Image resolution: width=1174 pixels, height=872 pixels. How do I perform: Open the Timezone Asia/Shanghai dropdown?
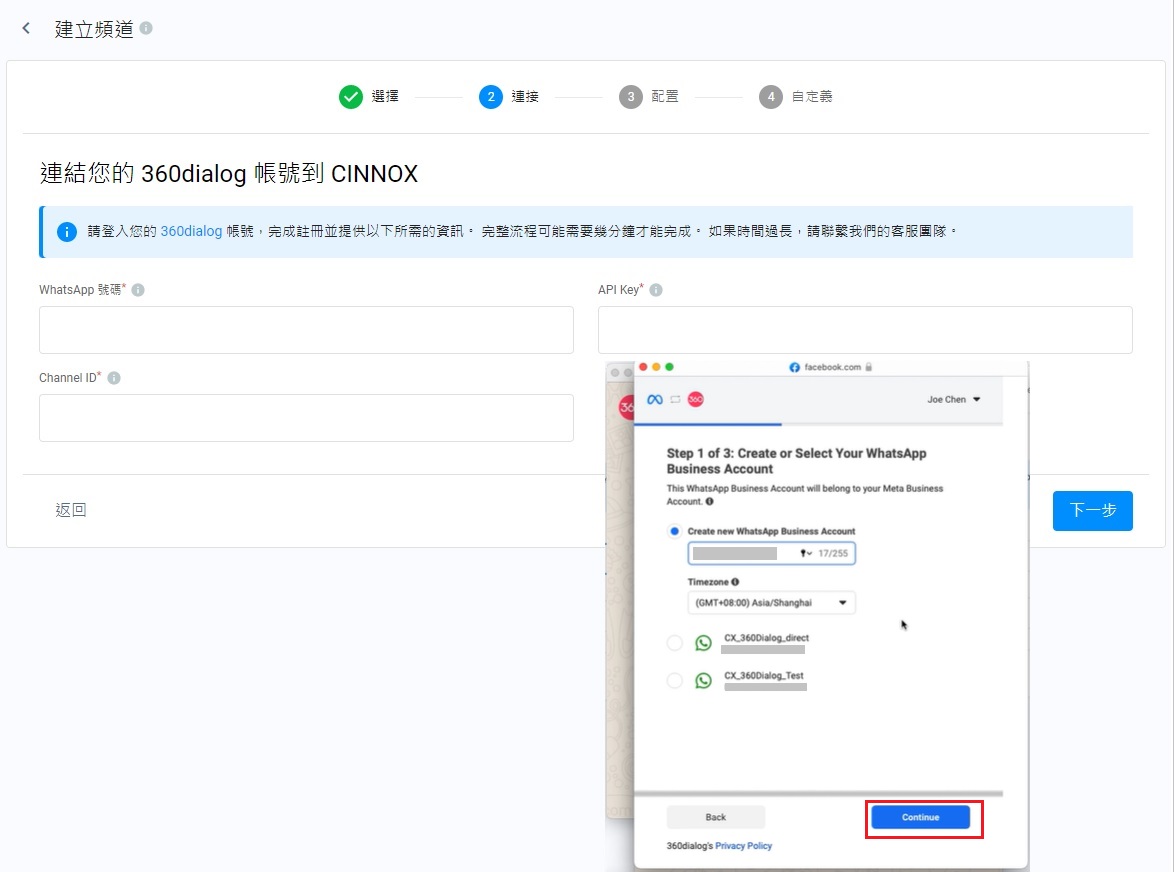coord(771,603)
